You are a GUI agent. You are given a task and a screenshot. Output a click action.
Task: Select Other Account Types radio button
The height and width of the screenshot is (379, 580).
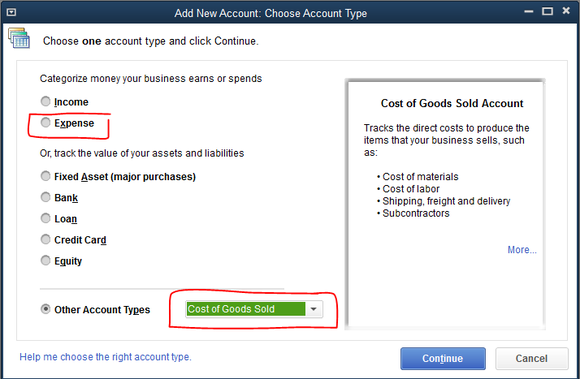[x=45, y=309]
